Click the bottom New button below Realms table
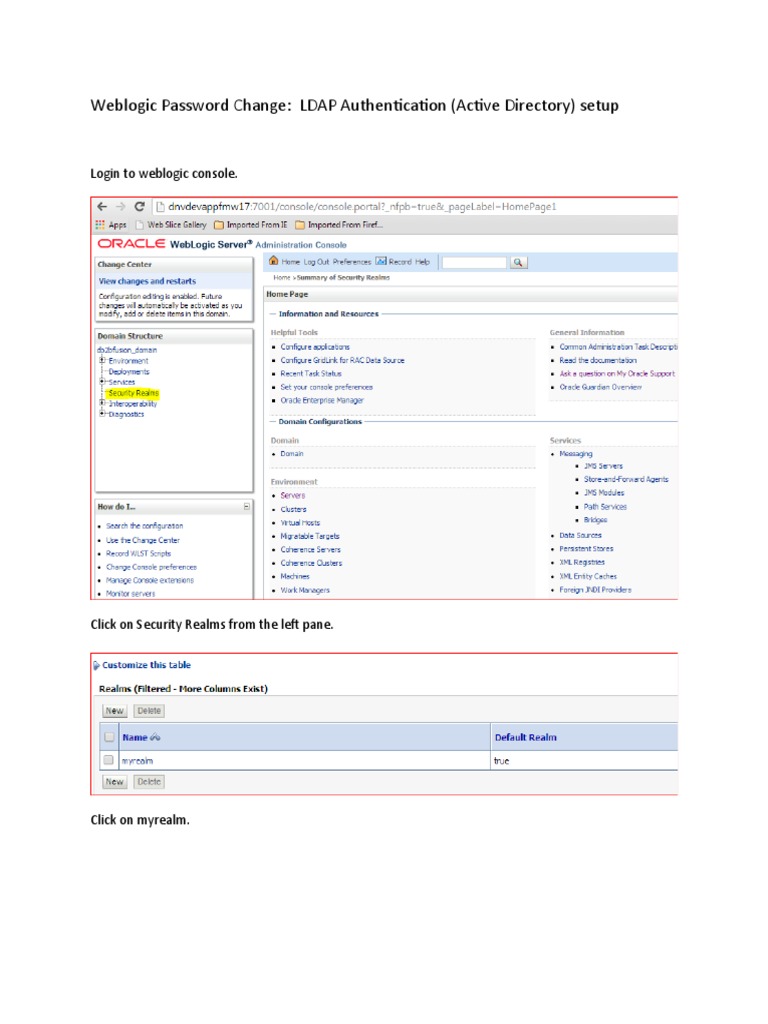The width and height of the screenshot is (768, 1024). click(x=115, y=782)
